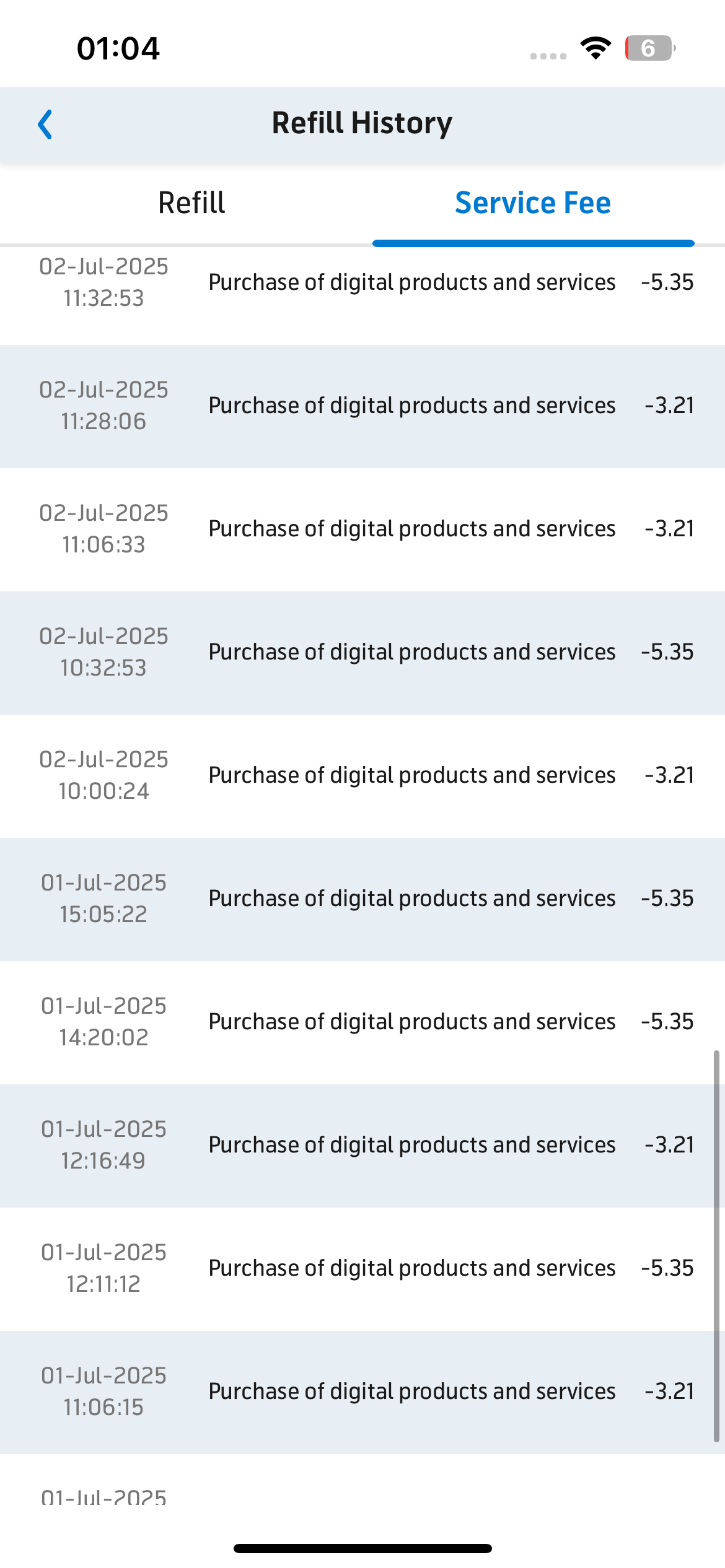Tap the Refill History page title
The image size is (725, 1568).
point(362,123)
